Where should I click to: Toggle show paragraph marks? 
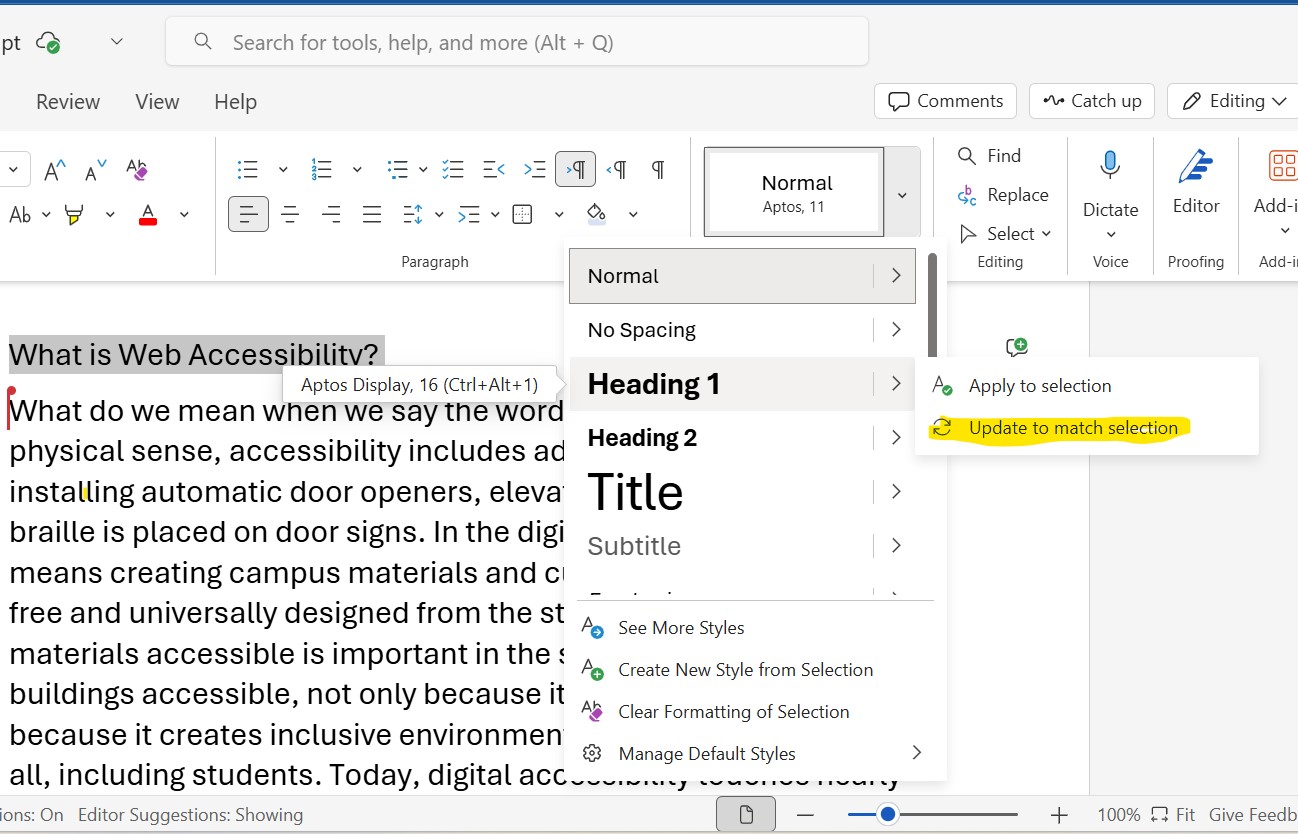(x=658, y=169)
